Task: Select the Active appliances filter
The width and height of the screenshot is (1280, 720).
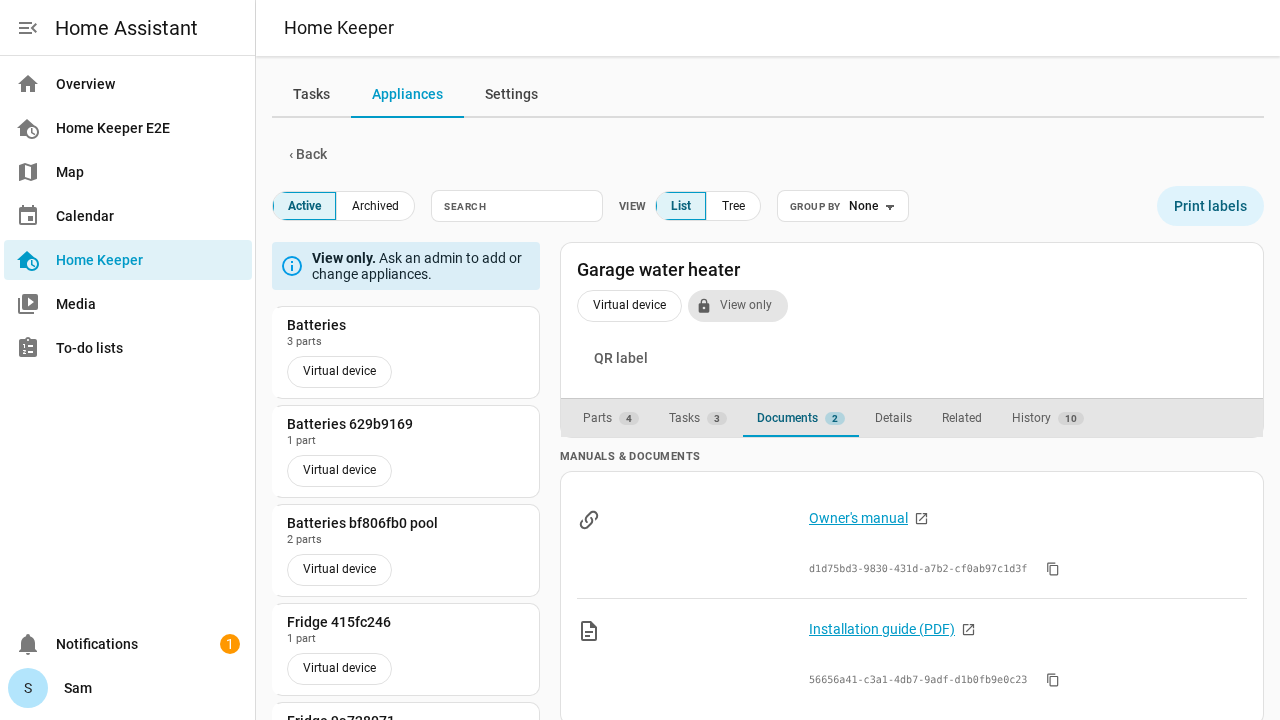Action: click(305, 206)
